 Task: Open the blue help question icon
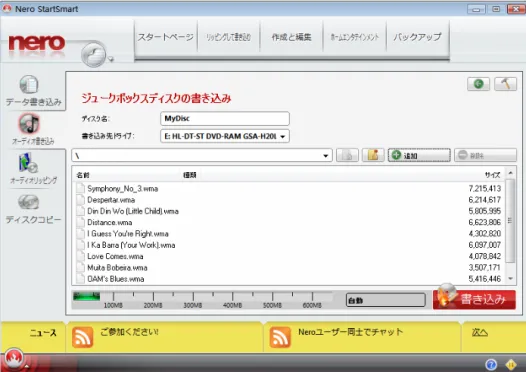pos(491,364)
